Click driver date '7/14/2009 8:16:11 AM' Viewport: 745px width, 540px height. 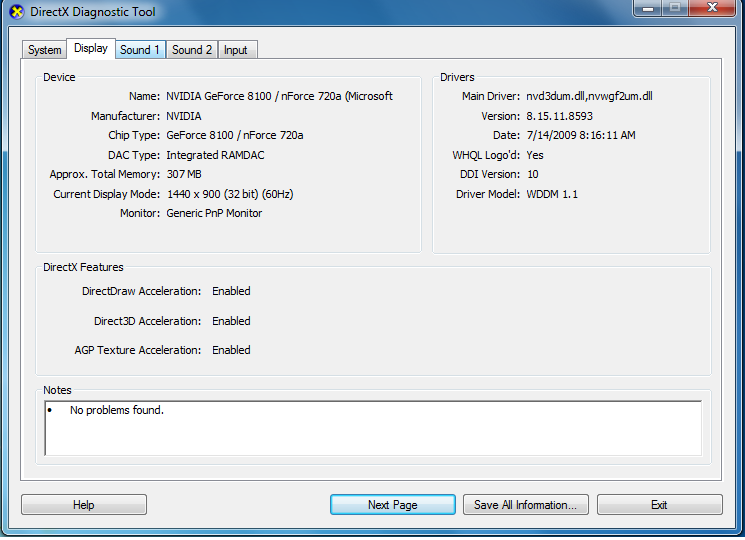coord(581,135)
